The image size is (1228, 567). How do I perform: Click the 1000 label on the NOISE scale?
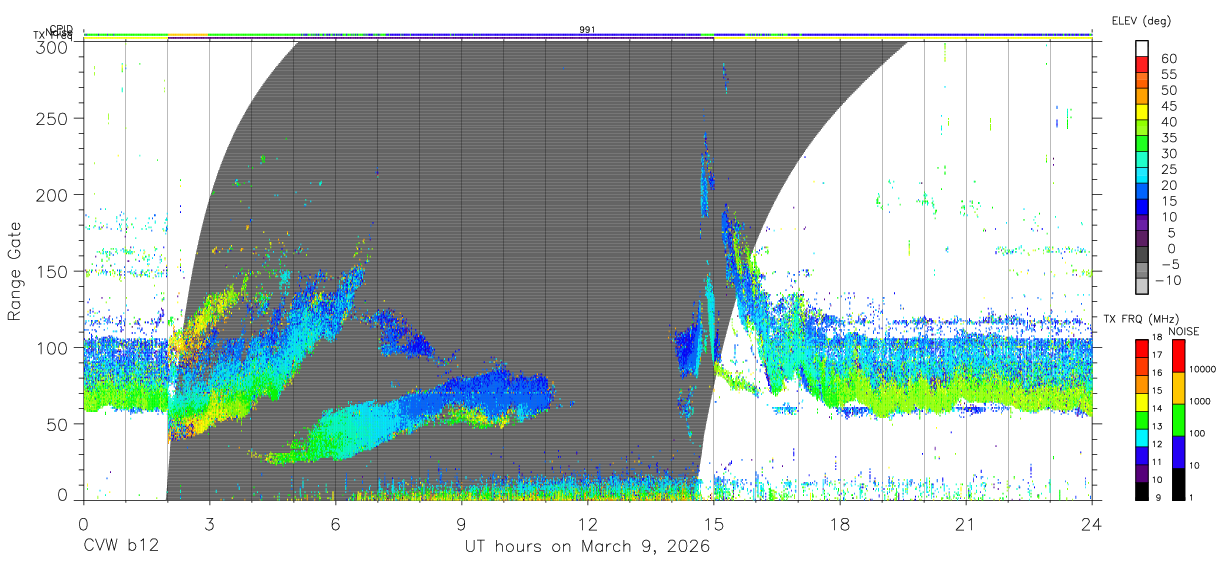click(1201, 402)
